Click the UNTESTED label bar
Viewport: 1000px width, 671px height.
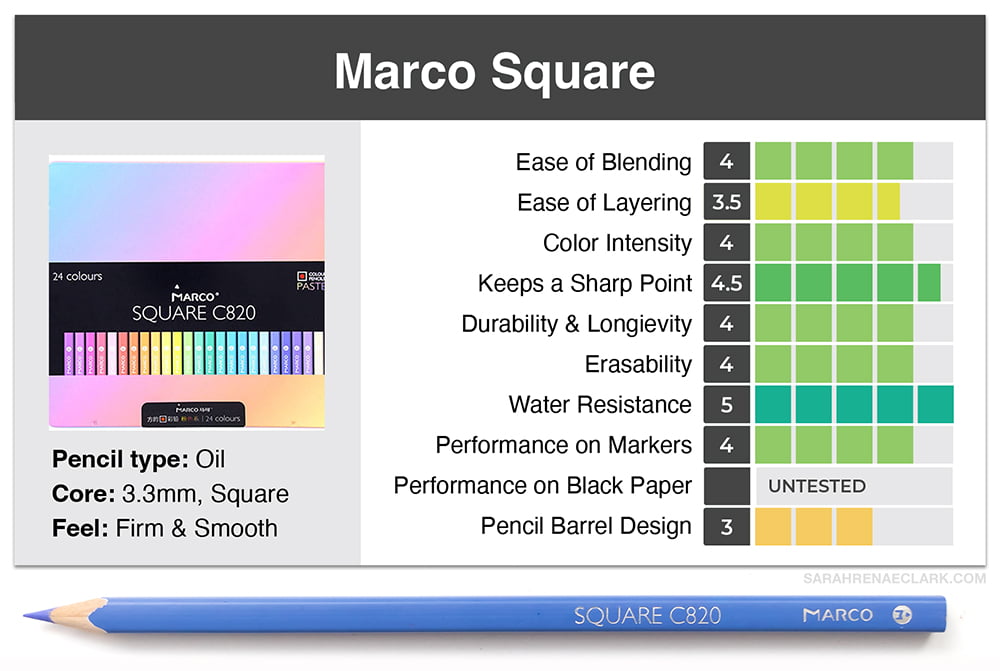point(854,486)
